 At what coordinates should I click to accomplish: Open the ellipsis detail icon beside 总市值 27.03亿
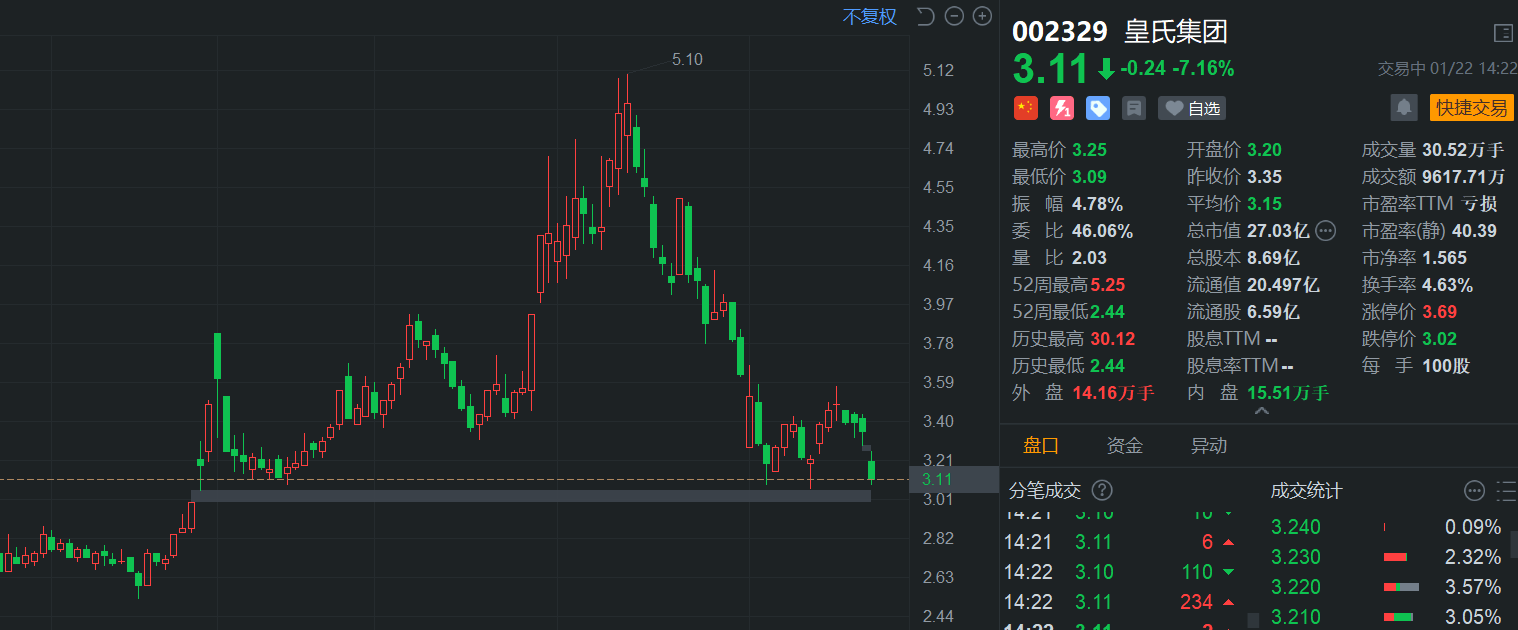click(1326, 230)
